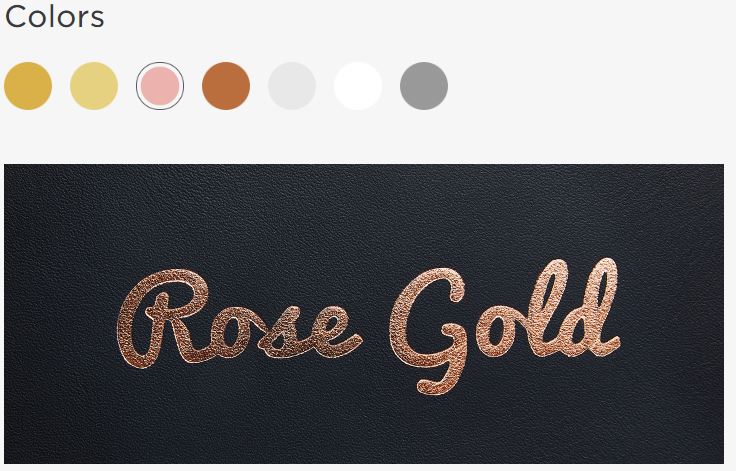Choose the white color swatch
The width and height of the screenshot is (736, 471).
(358, 86)
